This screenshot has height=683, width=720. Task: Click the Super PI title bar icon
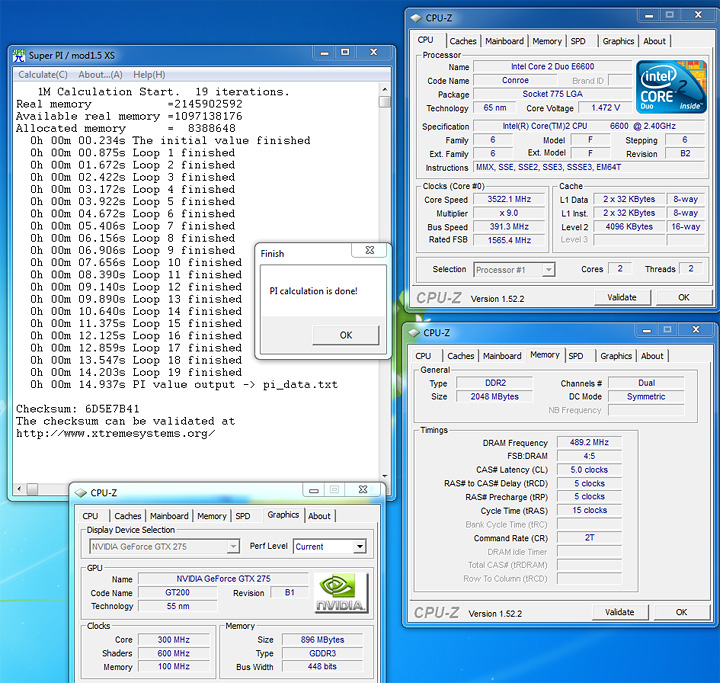[20, 55]
